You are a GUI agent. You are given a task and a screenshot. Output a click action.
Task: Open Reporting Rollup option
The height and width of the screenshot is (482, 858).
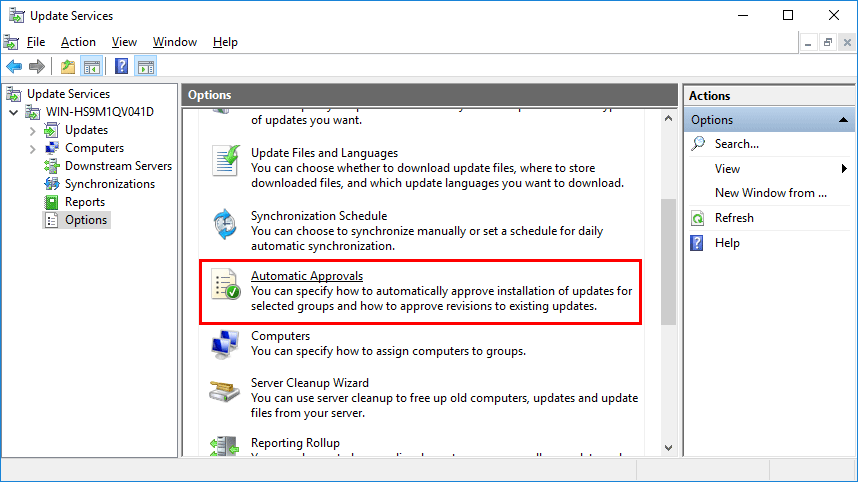295,443
